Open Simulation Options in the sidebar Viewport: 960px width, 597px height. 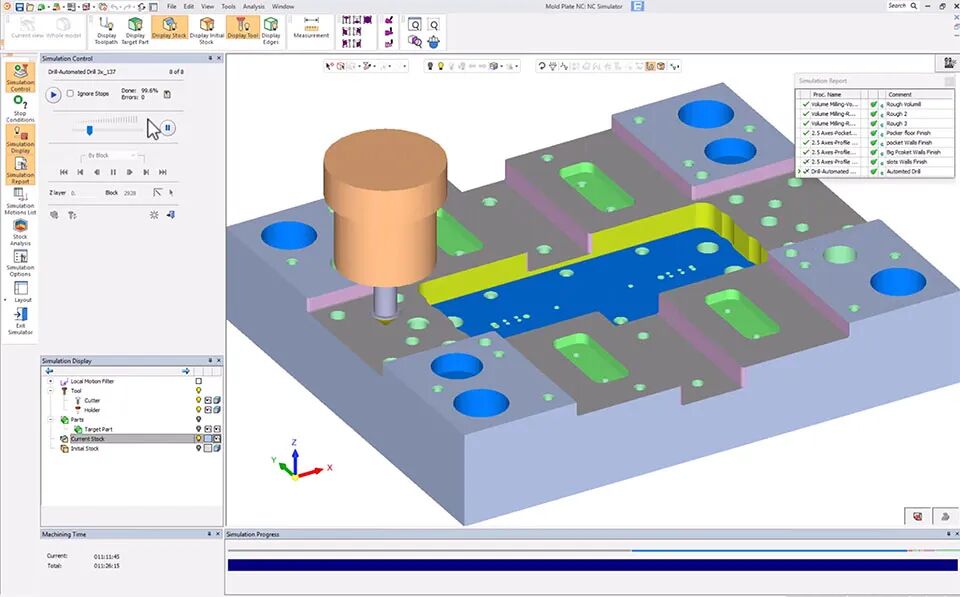(20, 263)
